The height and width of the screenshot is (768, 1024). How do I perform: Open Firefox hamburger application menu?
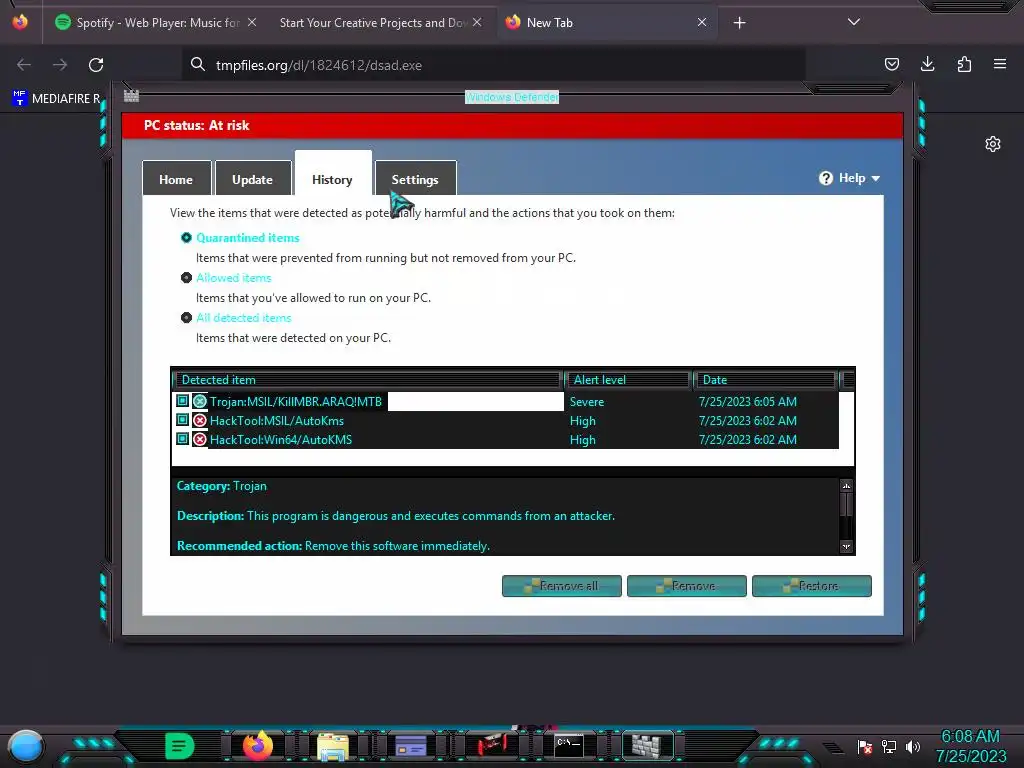coord(1000,64)
